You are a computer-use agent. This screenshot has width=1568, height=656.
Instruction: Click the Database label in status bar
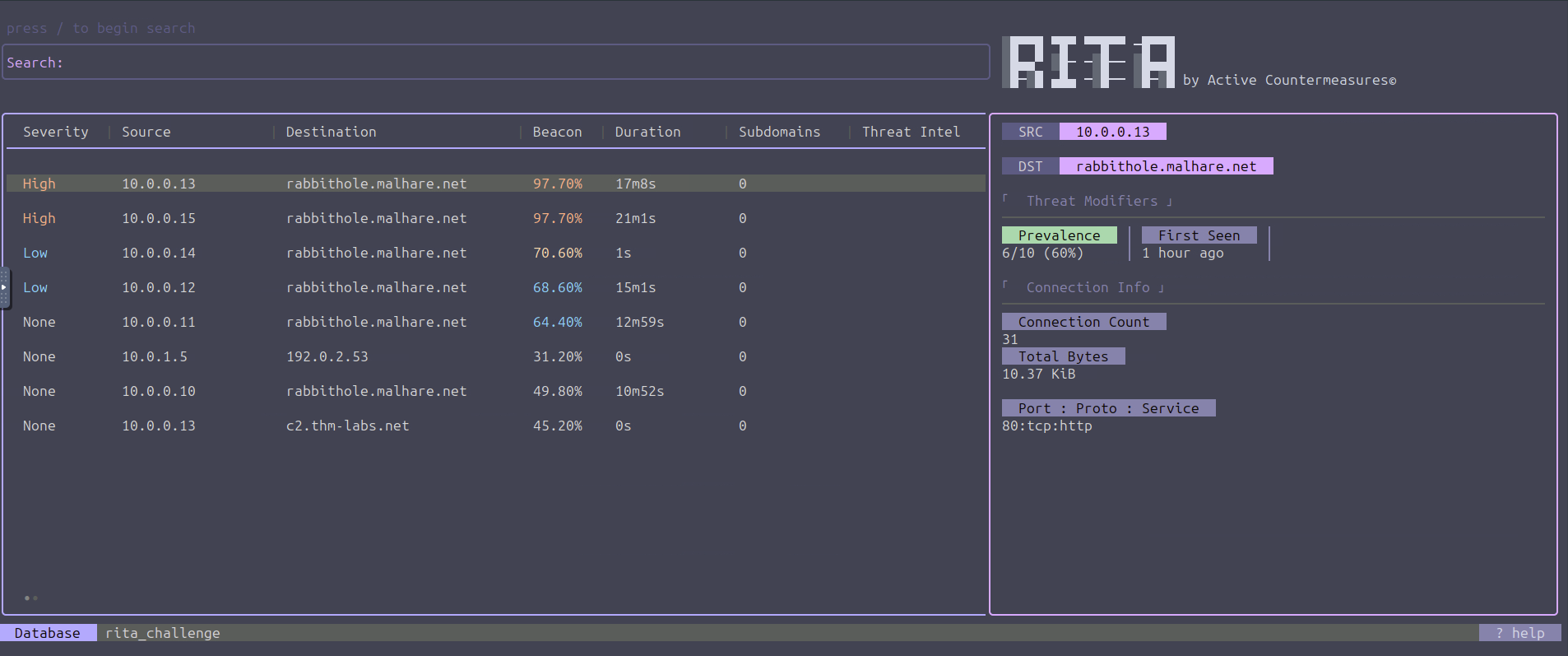click(x=48, y=633)
